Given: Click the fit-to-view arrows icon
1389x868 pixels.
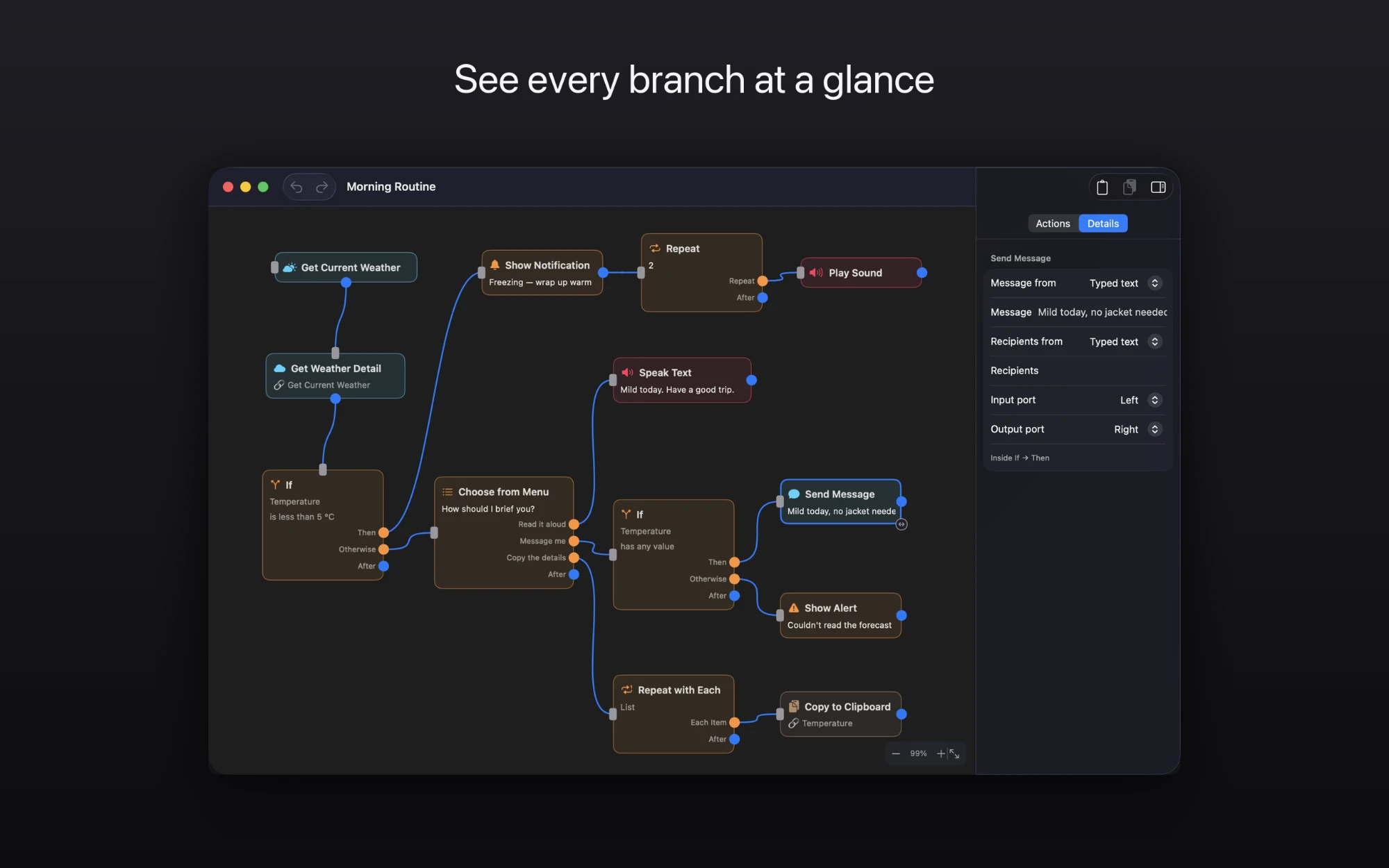Looking at the screenshot, I should 955,753.
